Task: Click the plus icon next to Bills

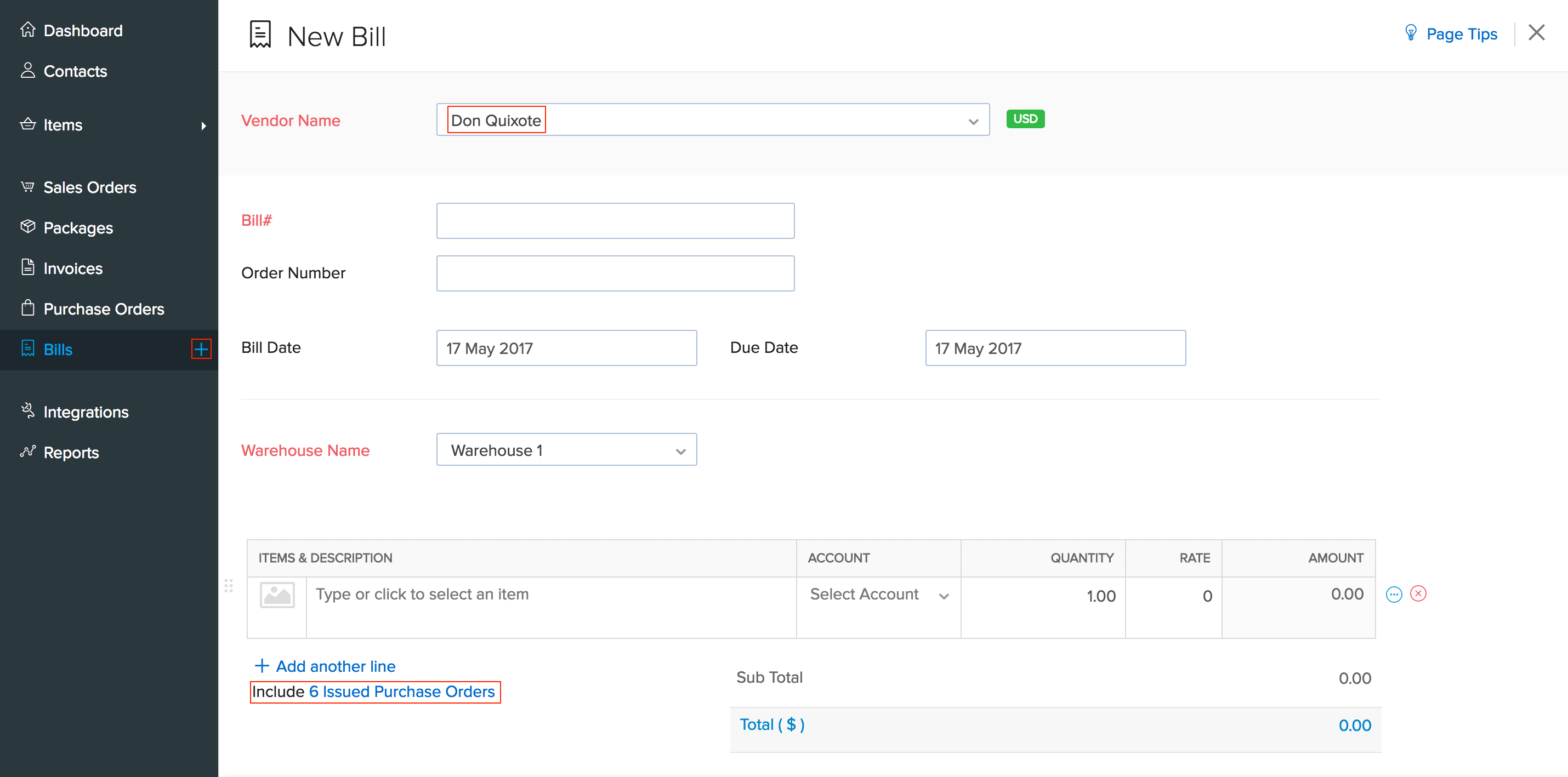Action: point(201,349)
